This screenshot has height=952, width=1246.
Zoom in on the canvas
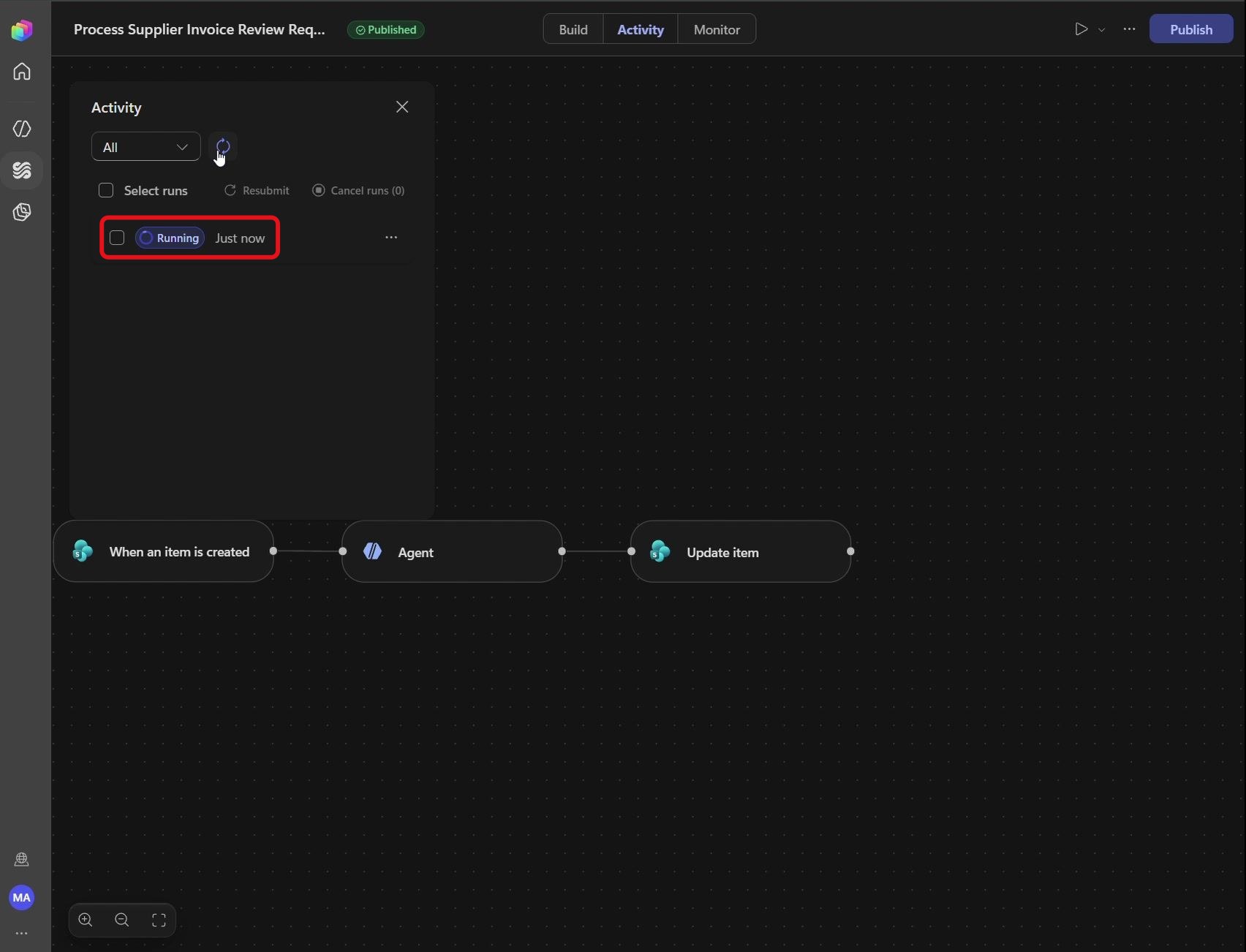[x=86, y=920]
